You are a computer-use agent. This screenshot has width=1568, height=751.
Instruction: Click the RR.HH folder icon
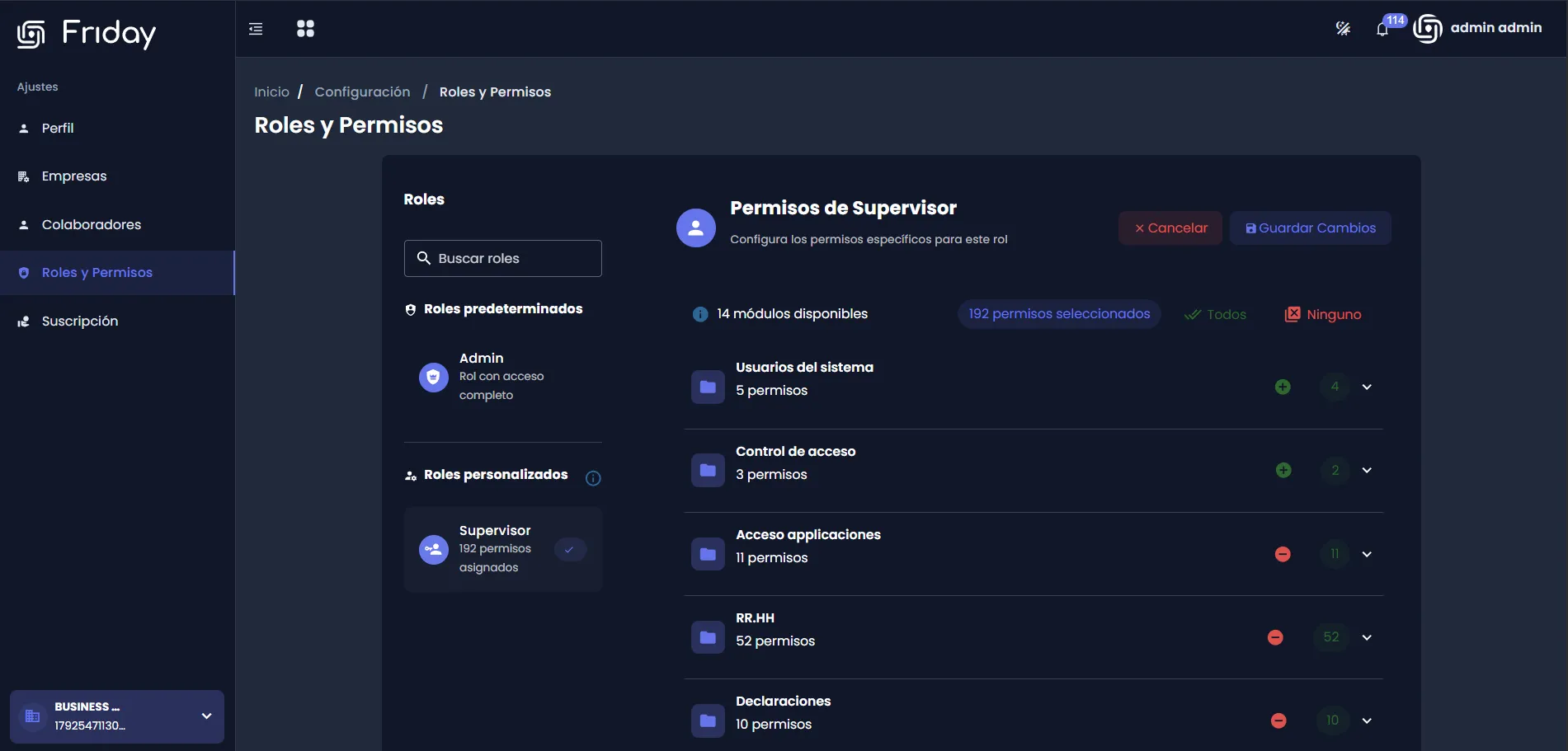(708, 637)
